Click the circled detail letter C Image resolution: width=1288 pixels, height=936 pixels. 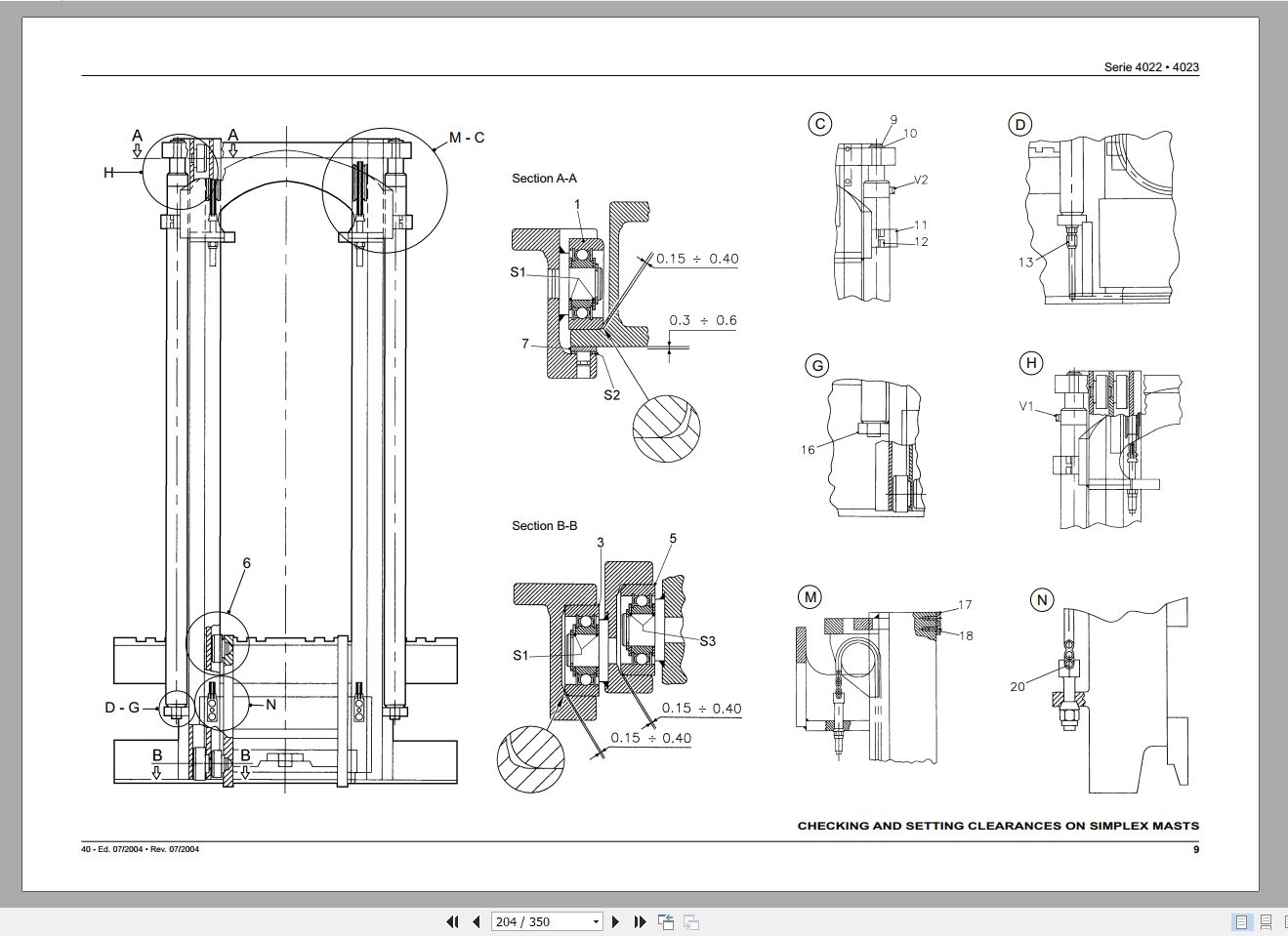click(x=819, y=124)
